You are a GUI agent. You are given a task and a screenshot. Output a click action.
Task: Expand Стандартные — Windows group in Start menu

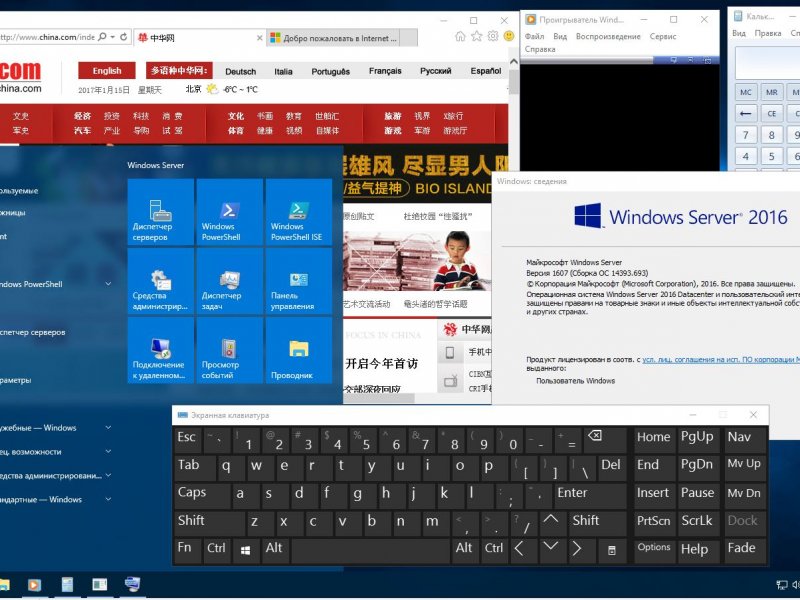108,499
